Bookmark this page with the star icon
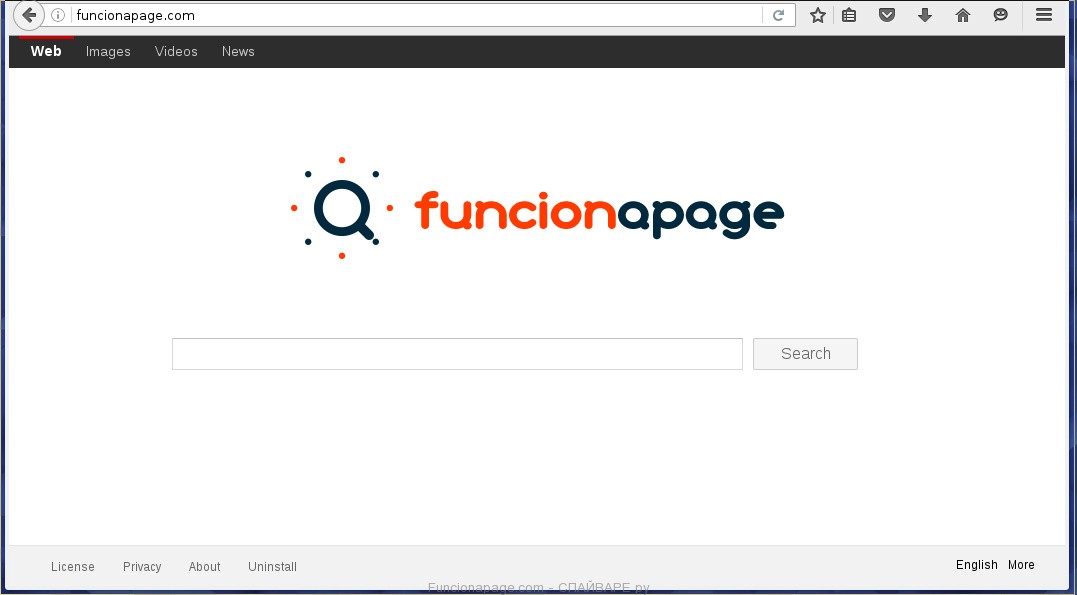This screenshot has width=1077, height=595. click(817, 15)
